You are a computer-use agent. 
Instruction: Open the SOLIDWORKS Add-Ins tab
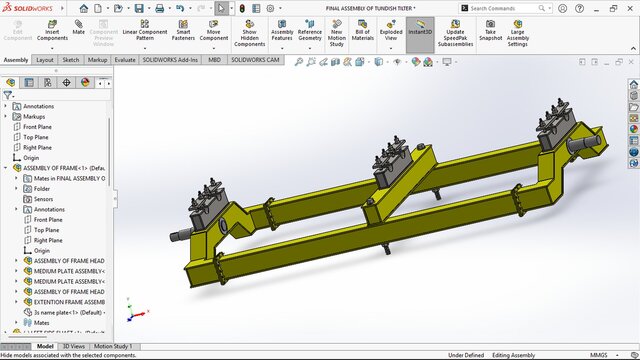click(170, 60)
